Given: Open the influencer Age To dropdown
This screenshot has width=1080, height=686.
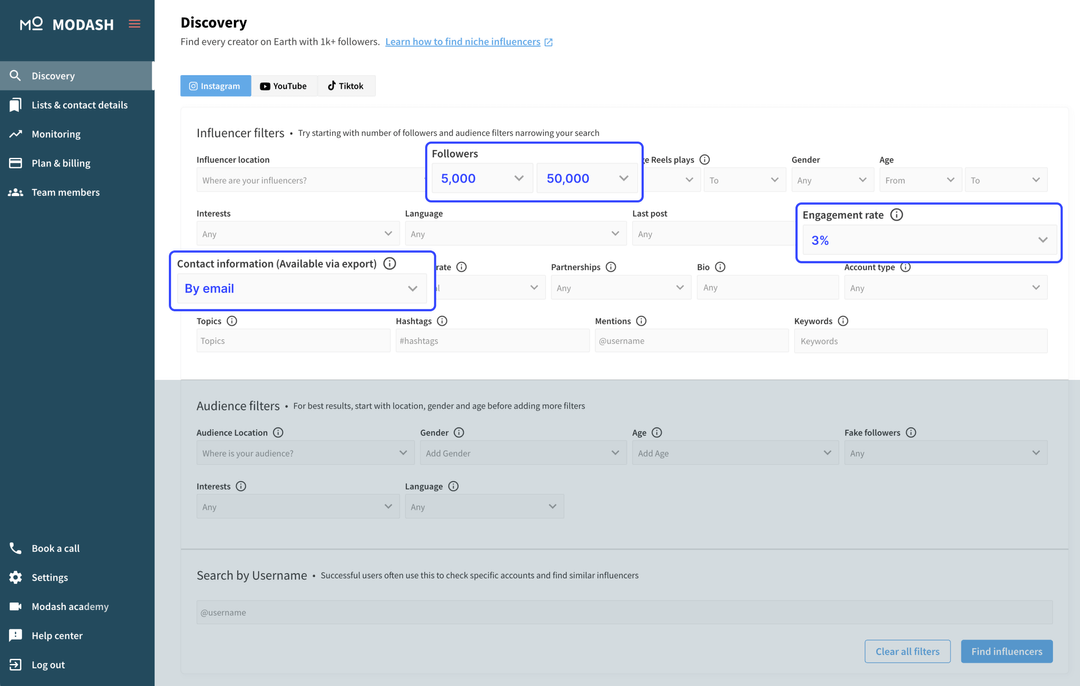Looking at the screenshot, I should click(1006, 180).
